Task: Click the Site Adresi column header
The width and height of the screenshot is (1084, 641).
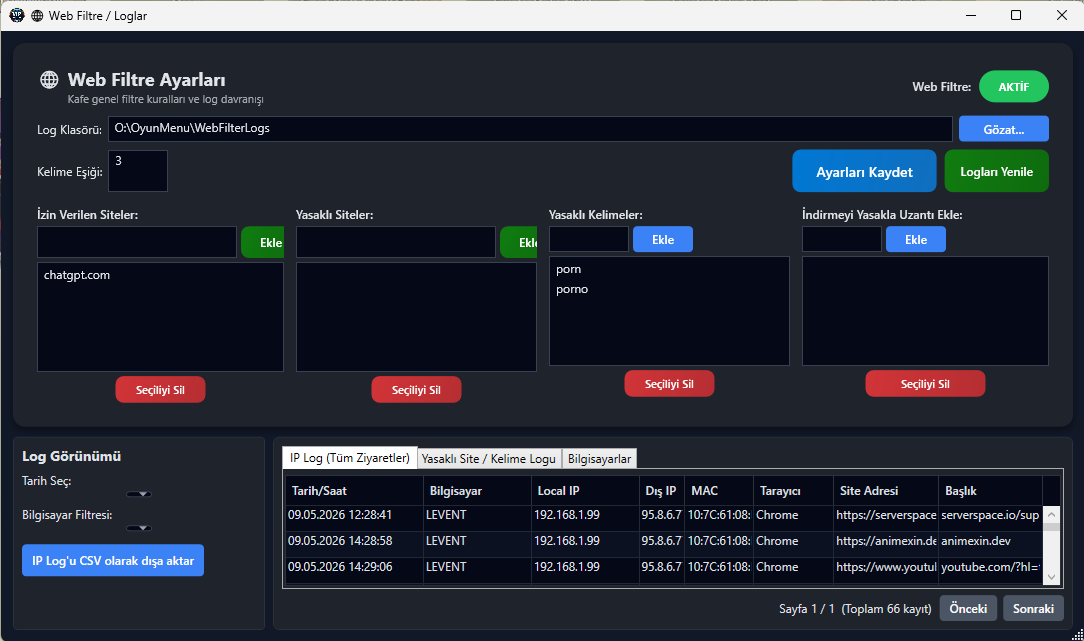Action: coord(886,491)
